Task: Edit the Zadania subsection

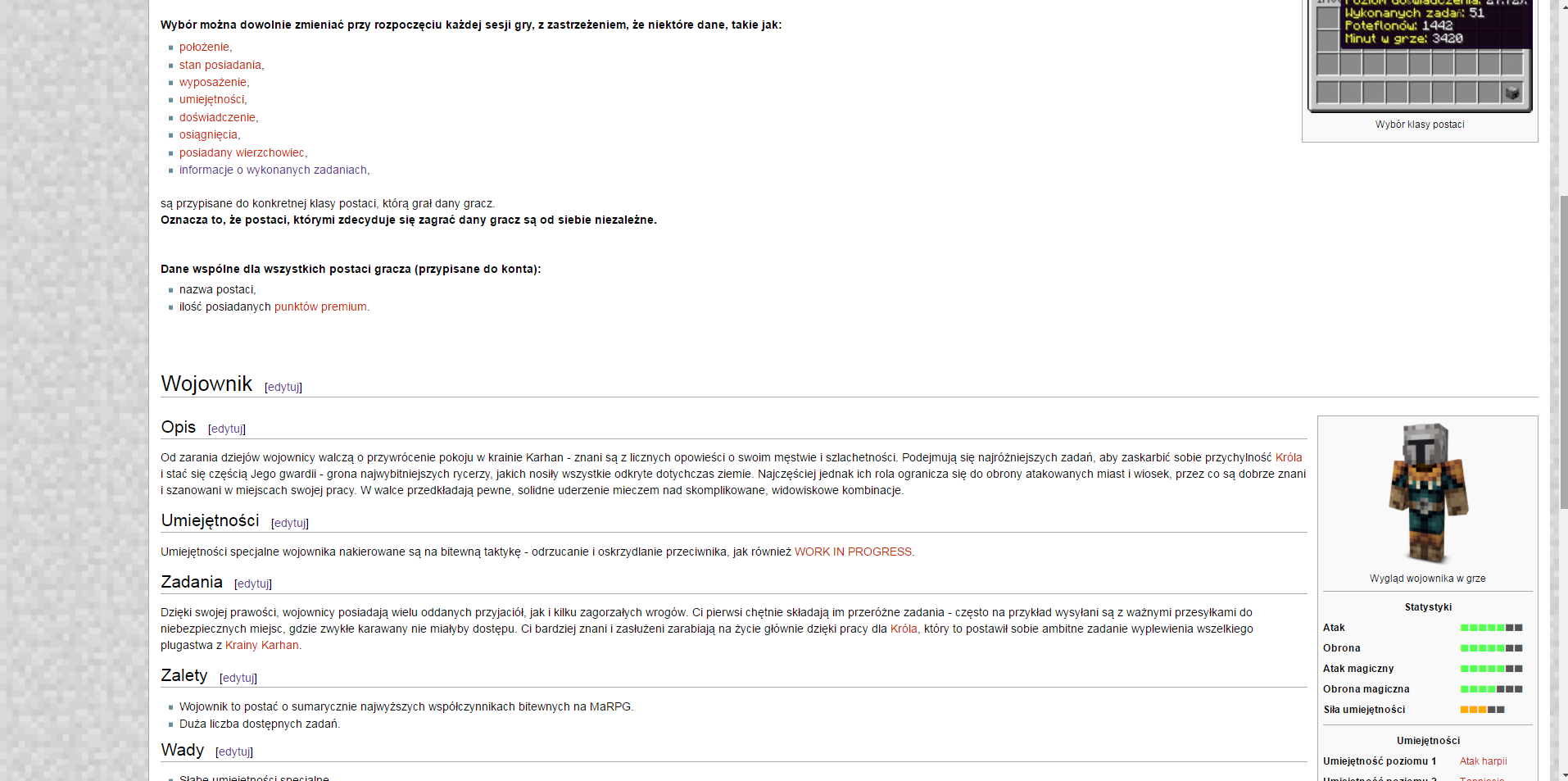Action: pyautogui.click(x=253, y=583)
